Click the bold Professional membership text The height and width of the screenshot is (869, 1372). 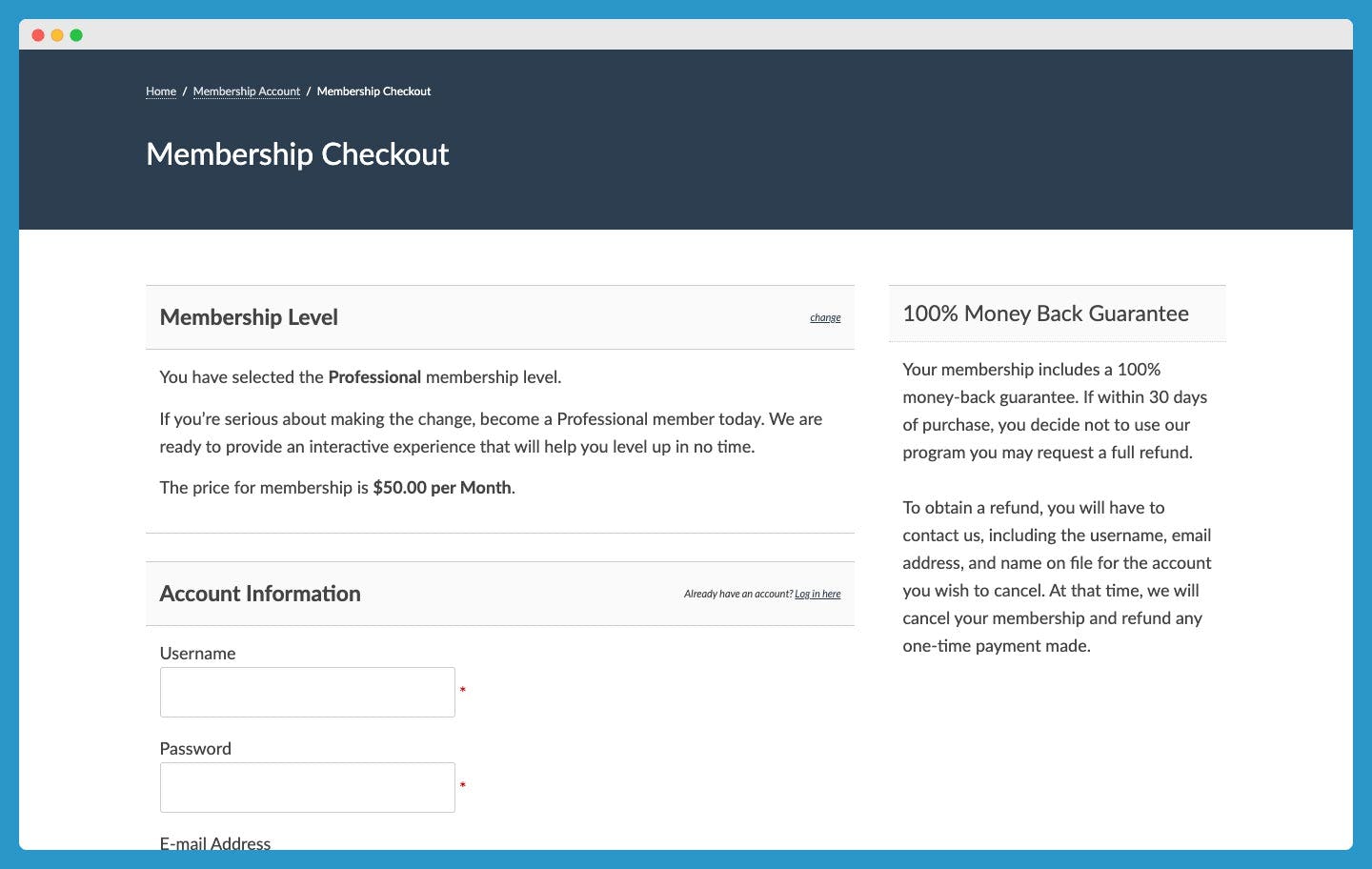(374, 376)
